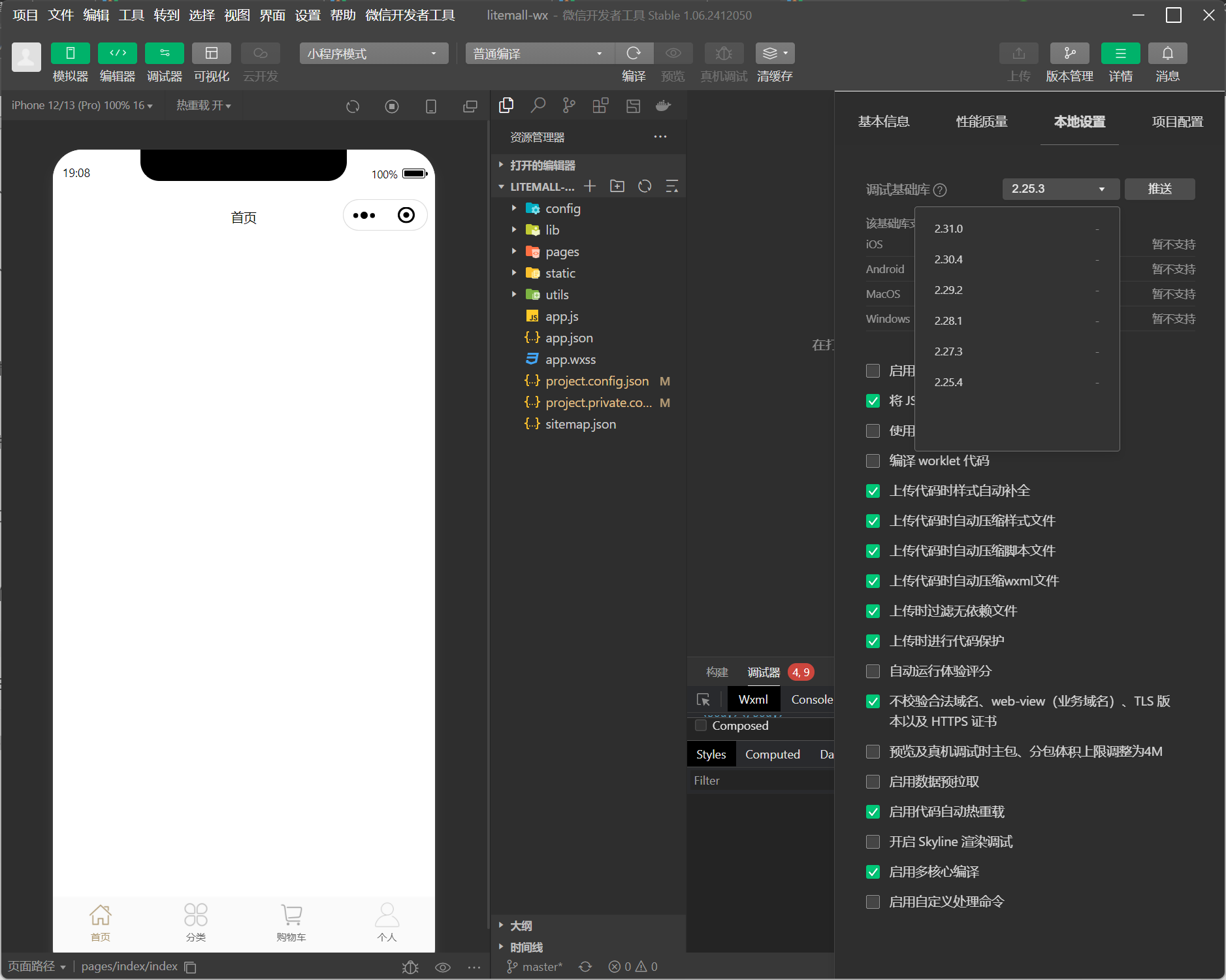Click the new file plus icon
The height and width of the screenshot is (980, 1226).
pos(590,186)
